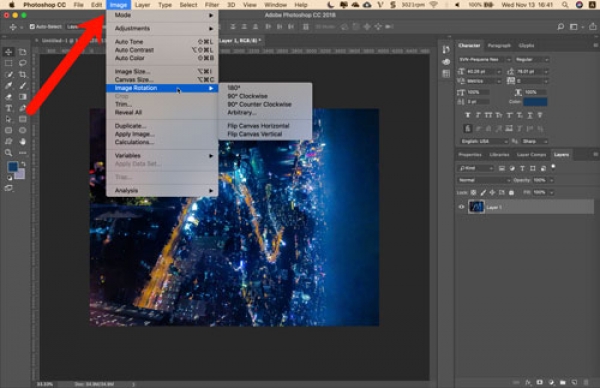Filter layers by type (T) icon
This screenshot has width=600, height=388.
coord(522,168)
